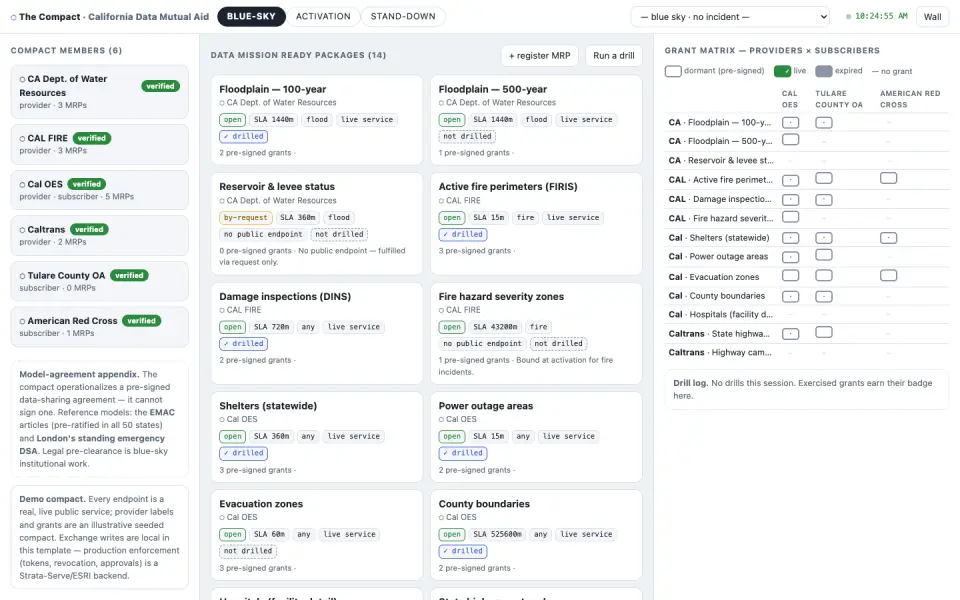960x600 pixels.
Task: Click the Run a drill button
Action: pyautogui.click(x=613, y=56)
